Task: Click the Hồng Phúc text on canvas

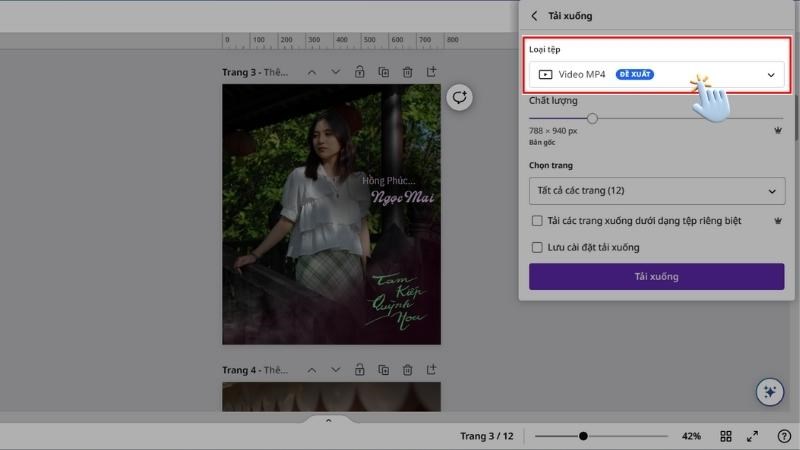Action: tap(389, 180)
